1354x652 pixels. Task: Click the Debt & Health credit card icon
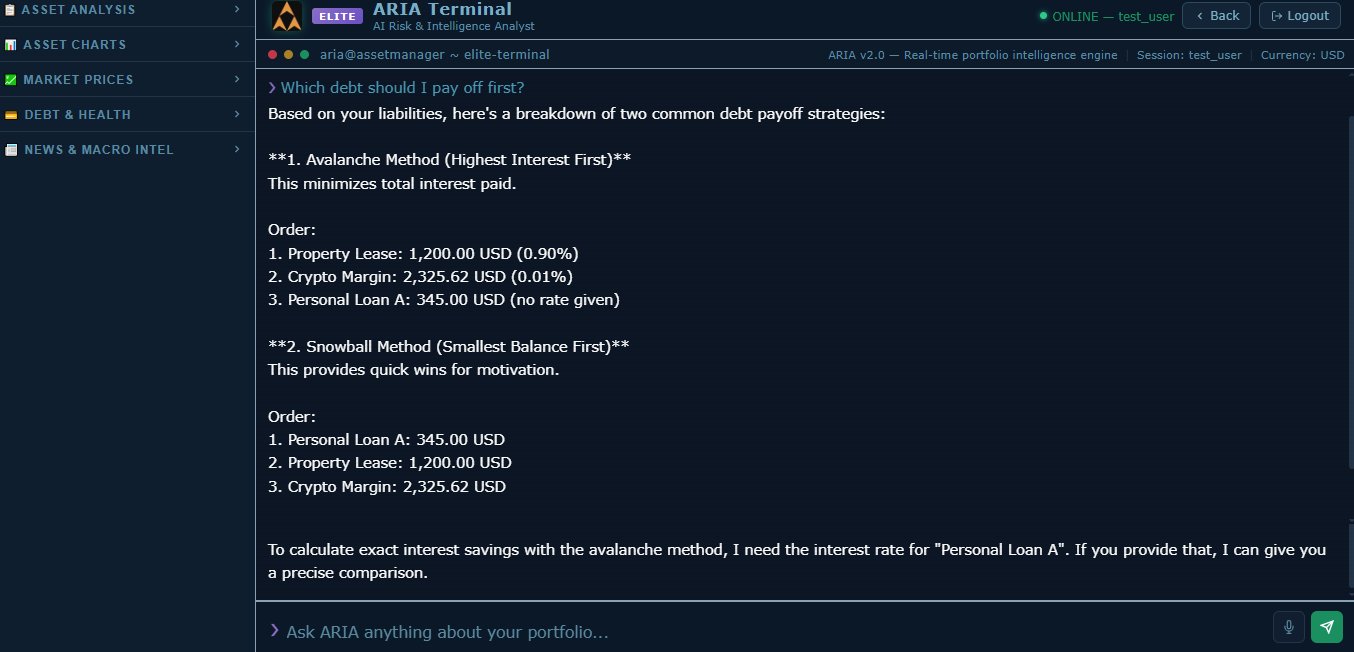click(x=12, y=115)
